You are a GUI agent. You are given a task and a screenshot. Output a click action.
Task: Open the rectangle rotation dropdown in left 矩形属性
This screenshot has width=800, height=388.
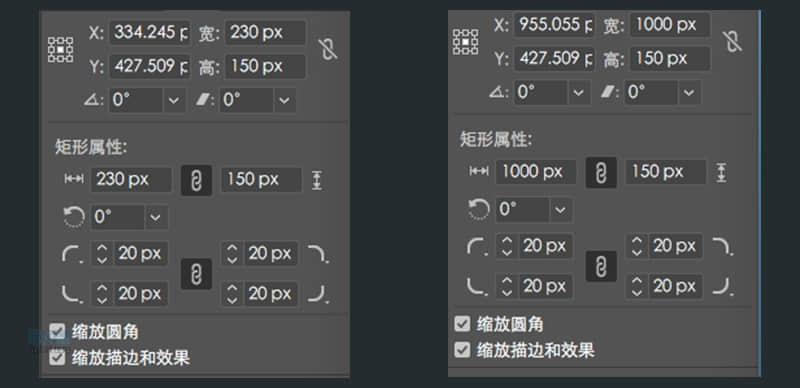point(156,218)
